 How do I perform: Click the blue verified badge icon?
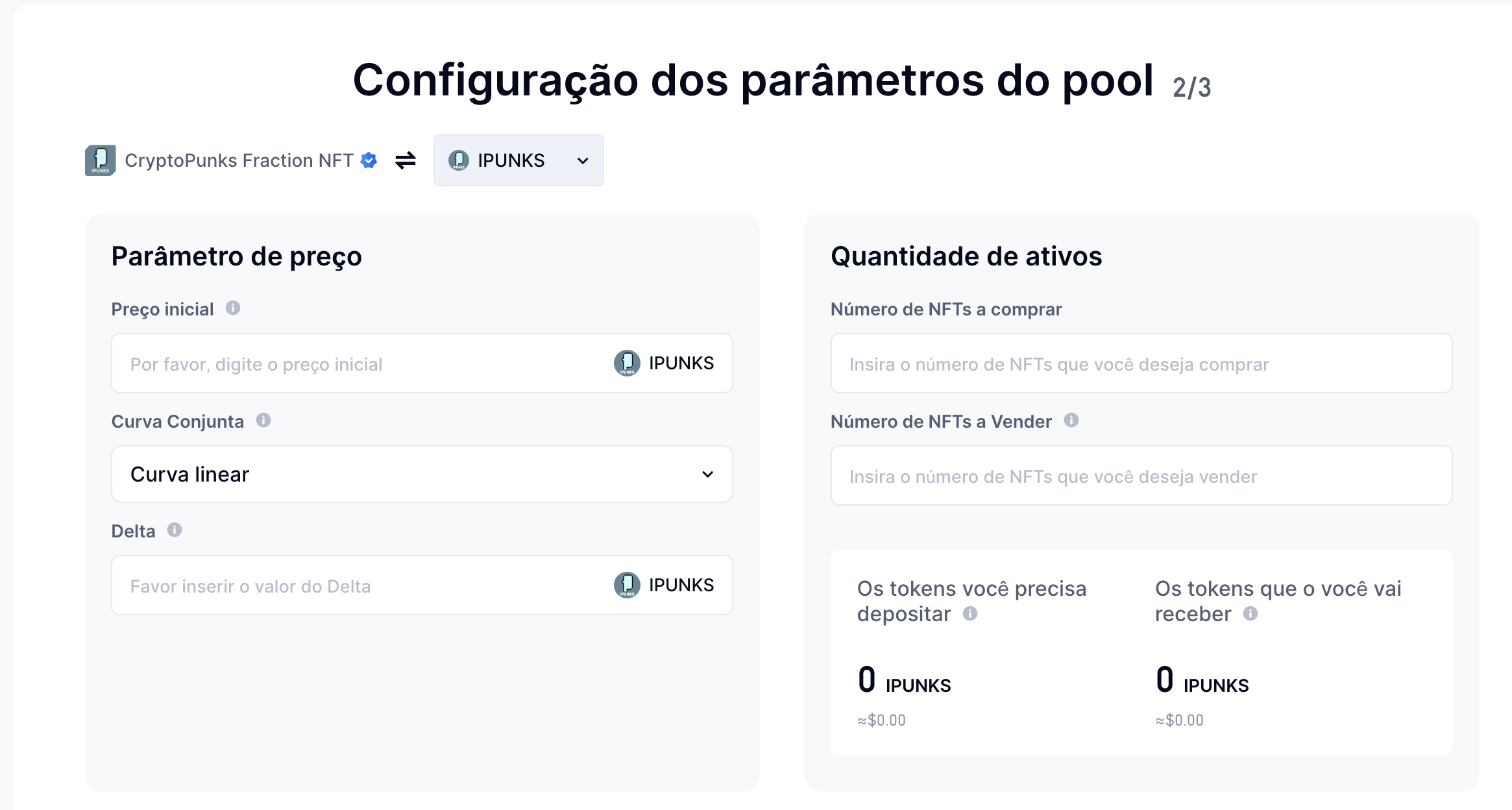point(369,160)
